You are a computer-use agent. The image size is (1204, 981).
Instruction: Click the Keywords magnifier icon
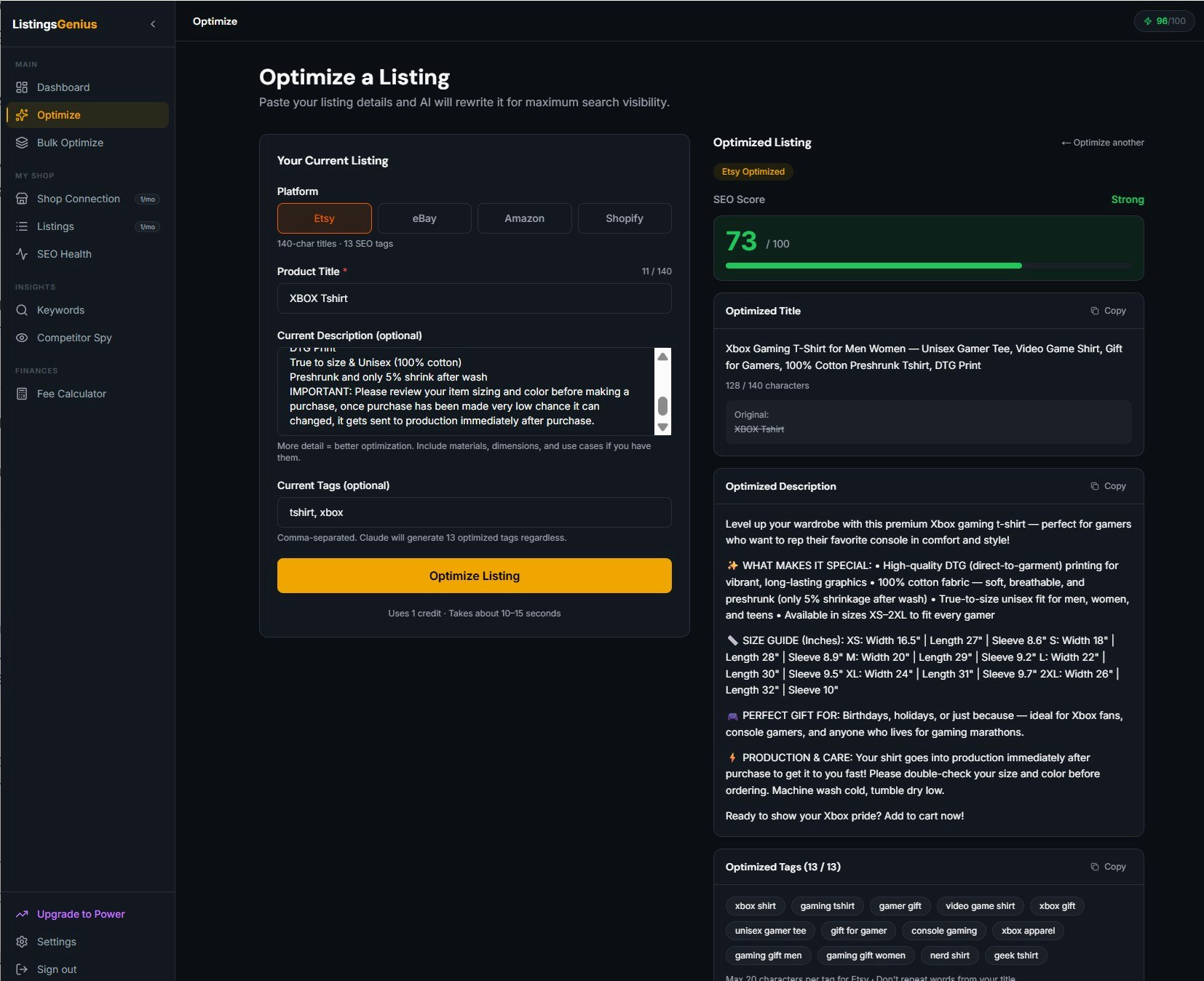(x=22, y=310)
